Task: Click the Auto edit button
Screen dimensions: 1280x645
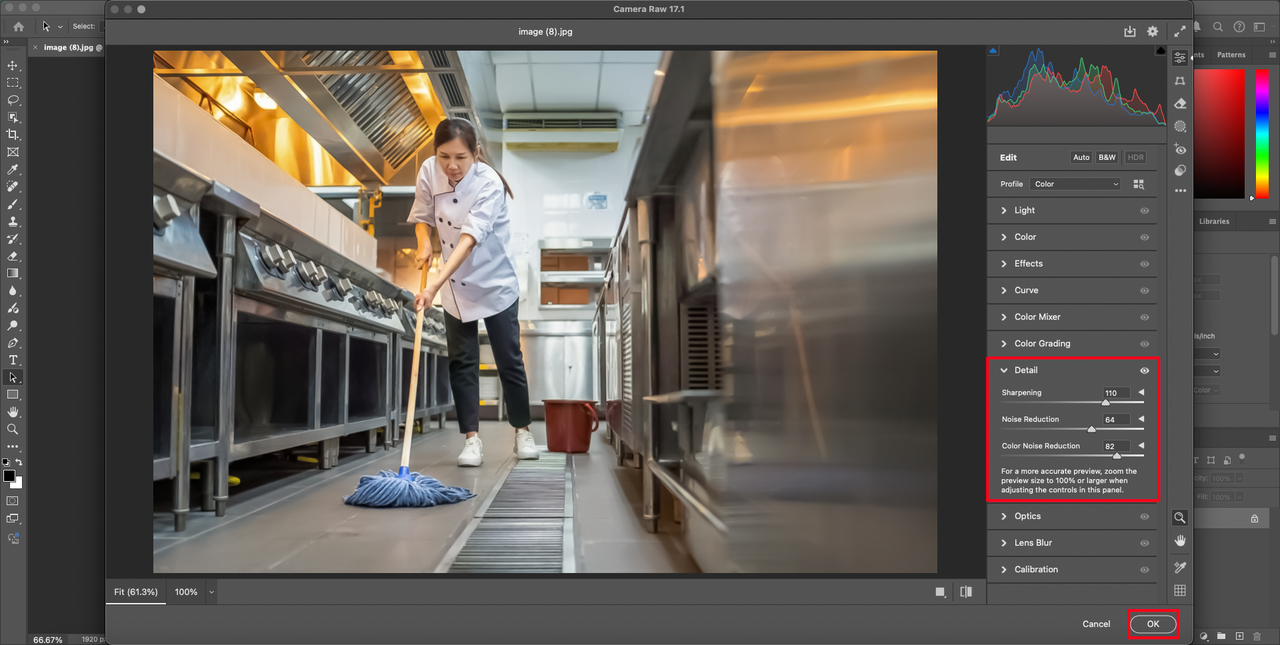Action: 1081,157
